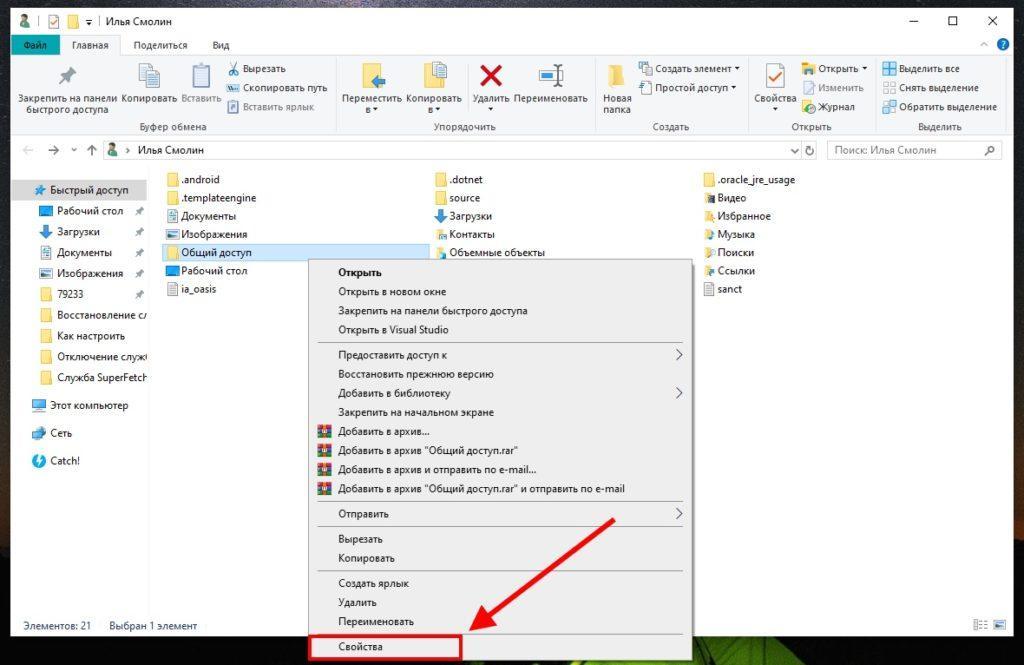Click the ribbon Копировать clipboard icon

coord(149,76)
